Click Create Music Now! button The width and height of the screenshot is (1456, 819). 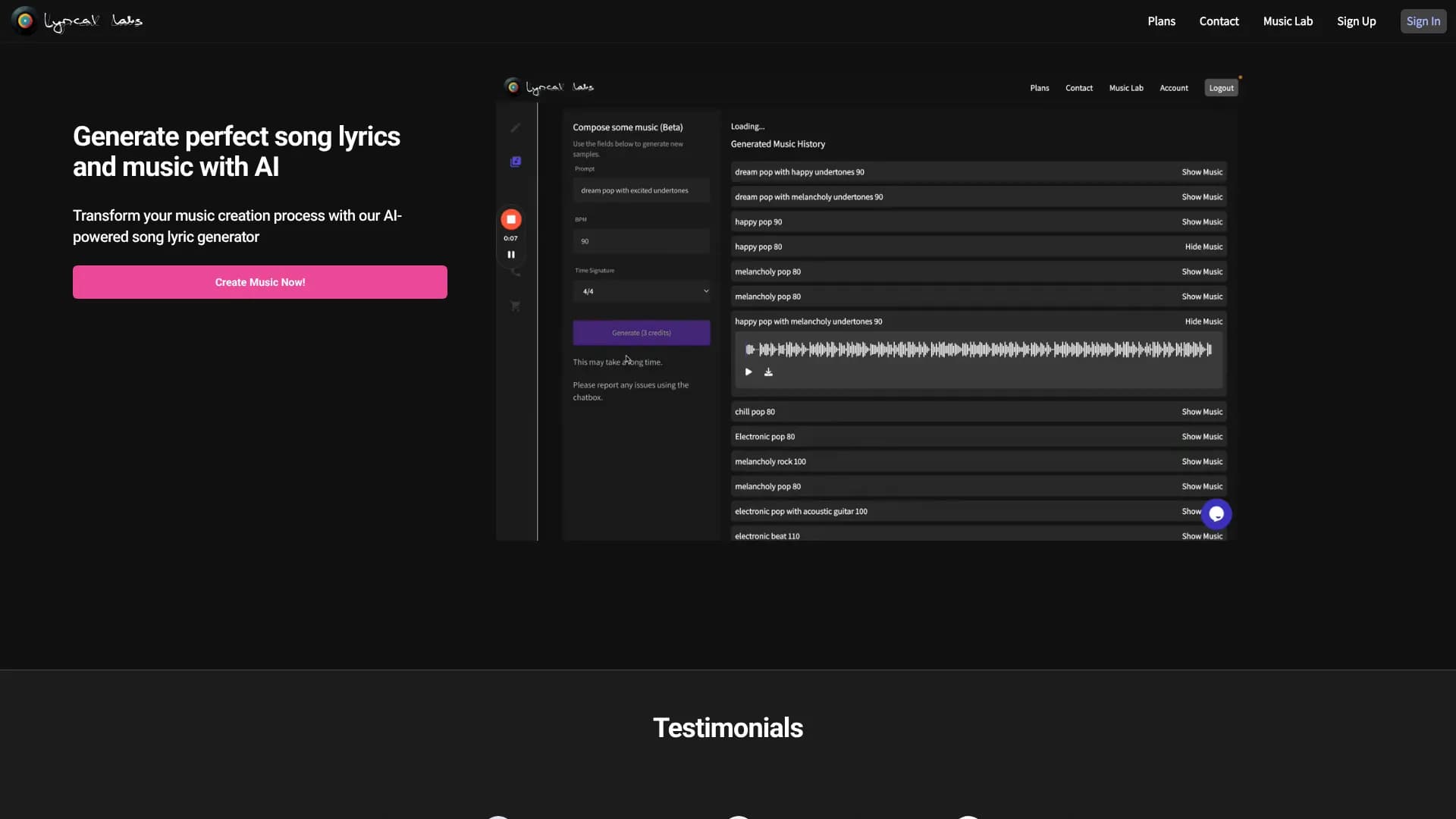click(x=260, y=282)
